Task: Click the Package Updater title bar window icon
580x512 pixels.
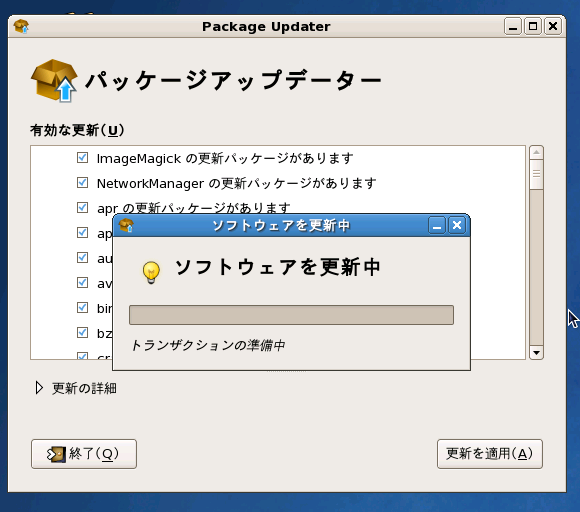Action: click(x=21, y=26)
